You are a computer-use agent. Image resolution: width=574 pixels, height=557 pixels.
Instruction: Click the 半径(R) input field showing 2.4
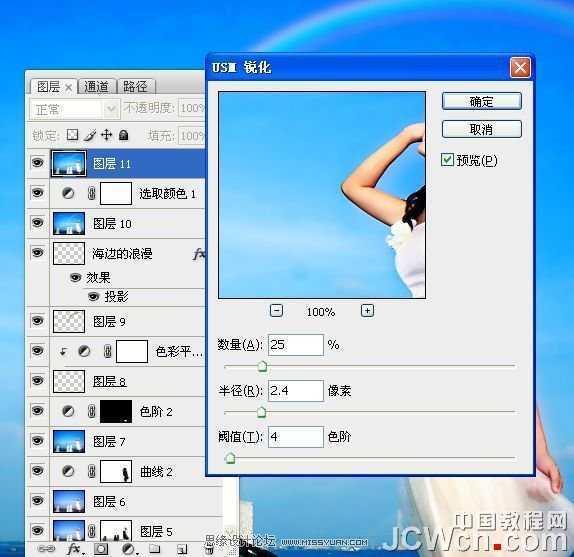coord(296,391)
